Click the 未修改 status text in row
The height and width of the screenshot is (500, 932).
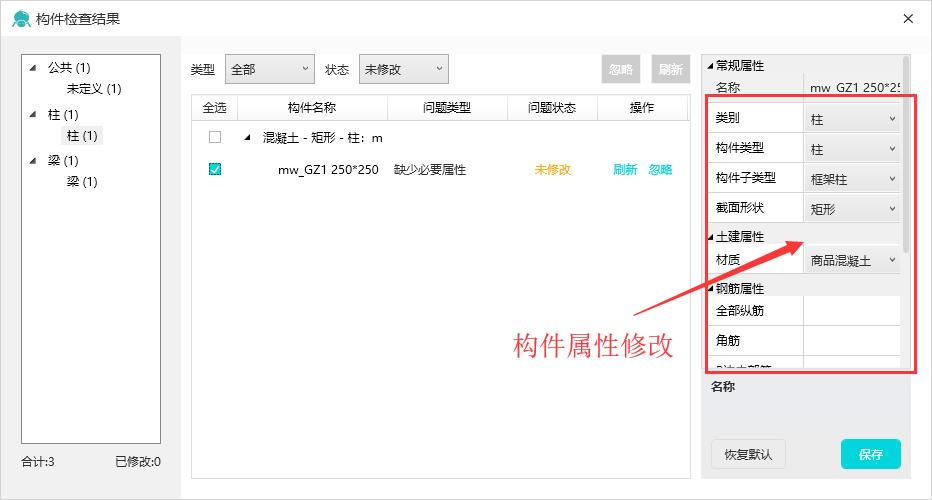pos(553,170)
